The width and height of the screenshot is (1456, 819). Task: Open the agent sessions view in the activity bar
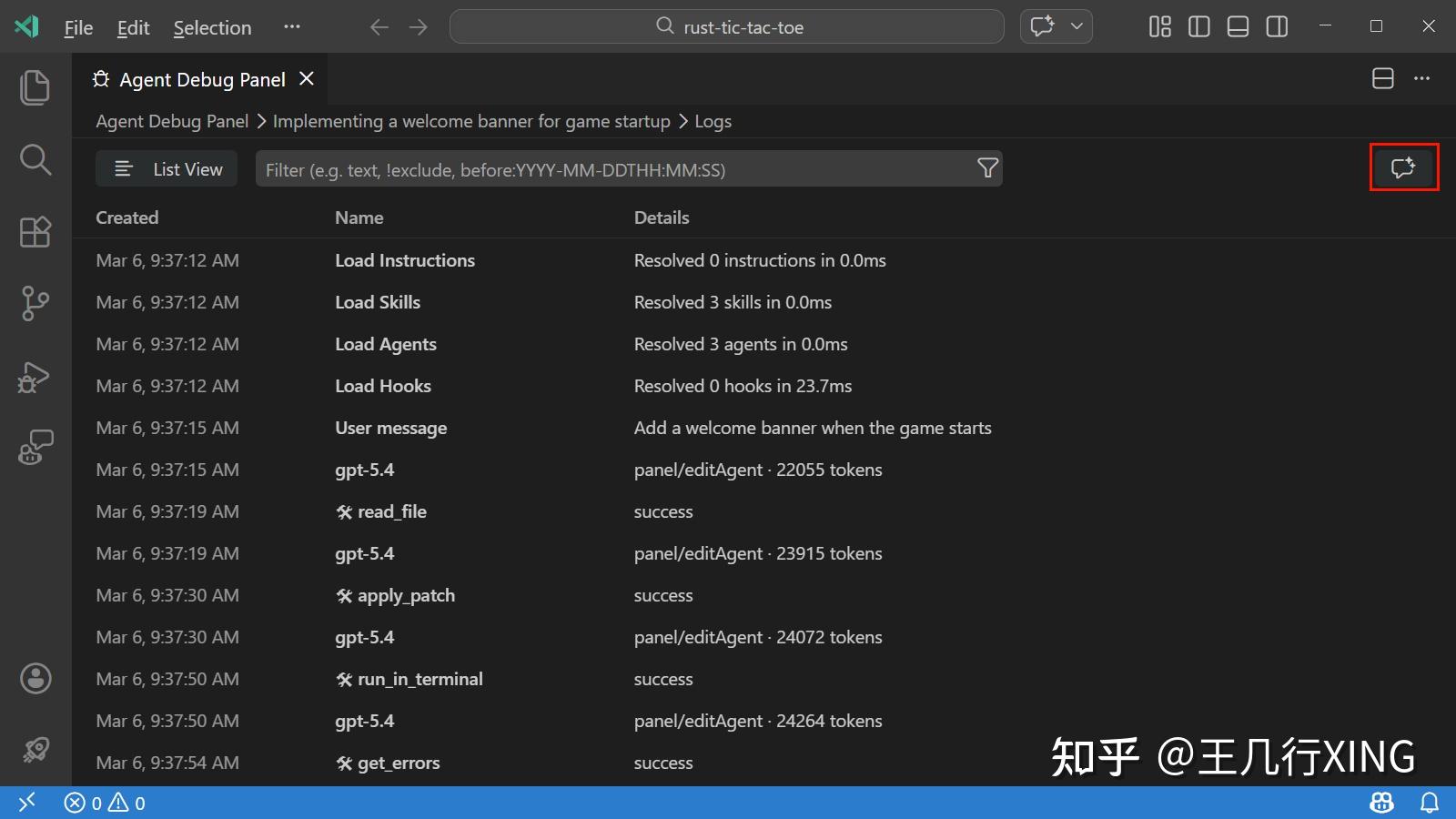35,448
